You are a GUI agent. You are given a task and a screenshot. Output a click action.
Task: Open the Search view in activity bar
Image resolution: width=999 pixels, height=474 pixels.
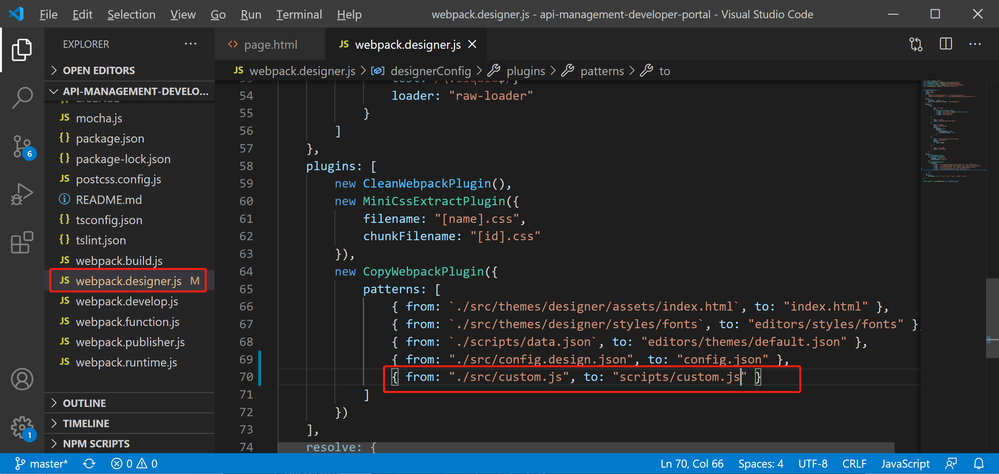pyautogui.click(x=22, y=97)
